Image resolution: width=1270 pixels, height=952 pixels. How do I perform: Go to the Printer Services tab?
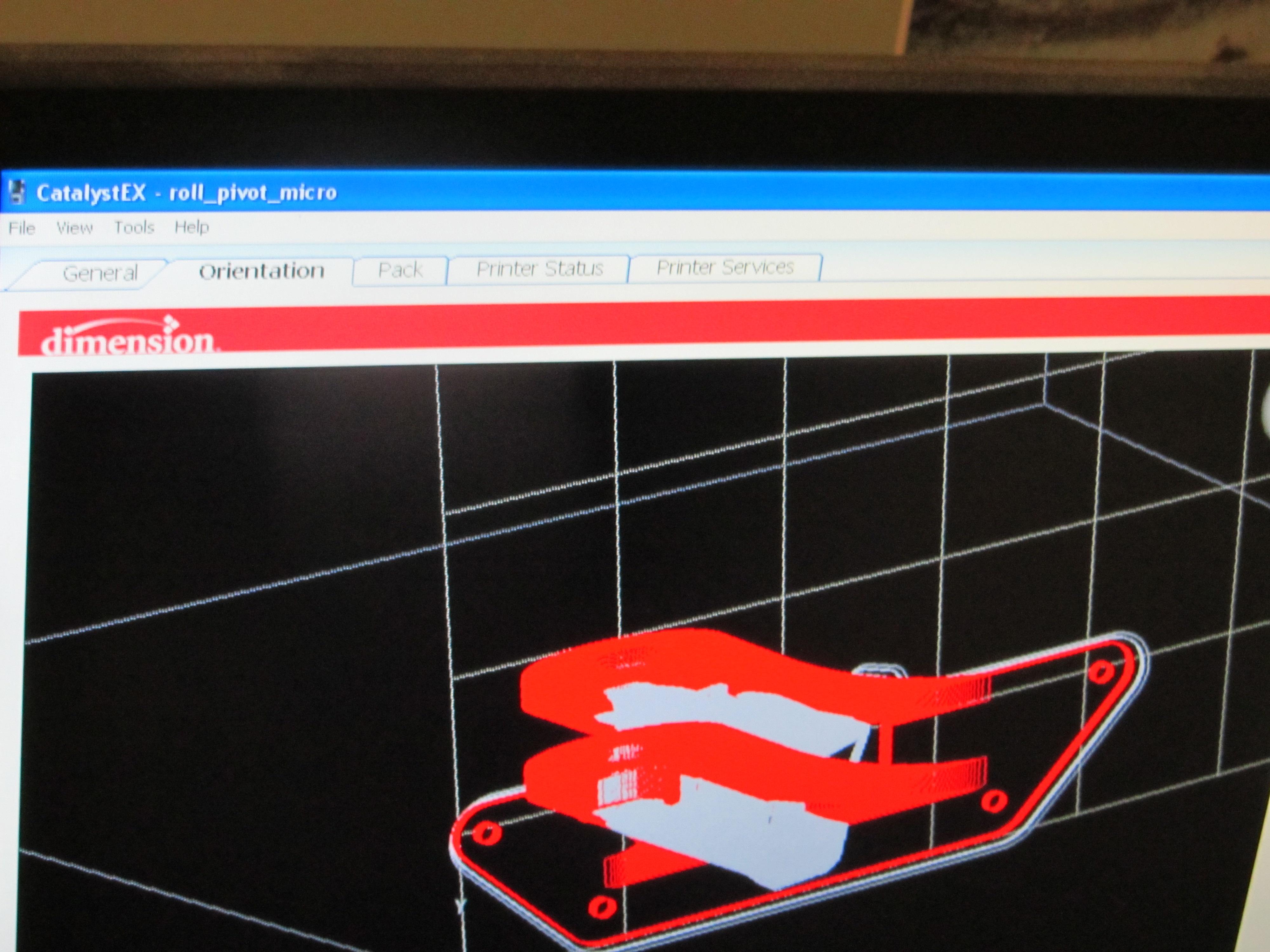click(x=725, y=267)
